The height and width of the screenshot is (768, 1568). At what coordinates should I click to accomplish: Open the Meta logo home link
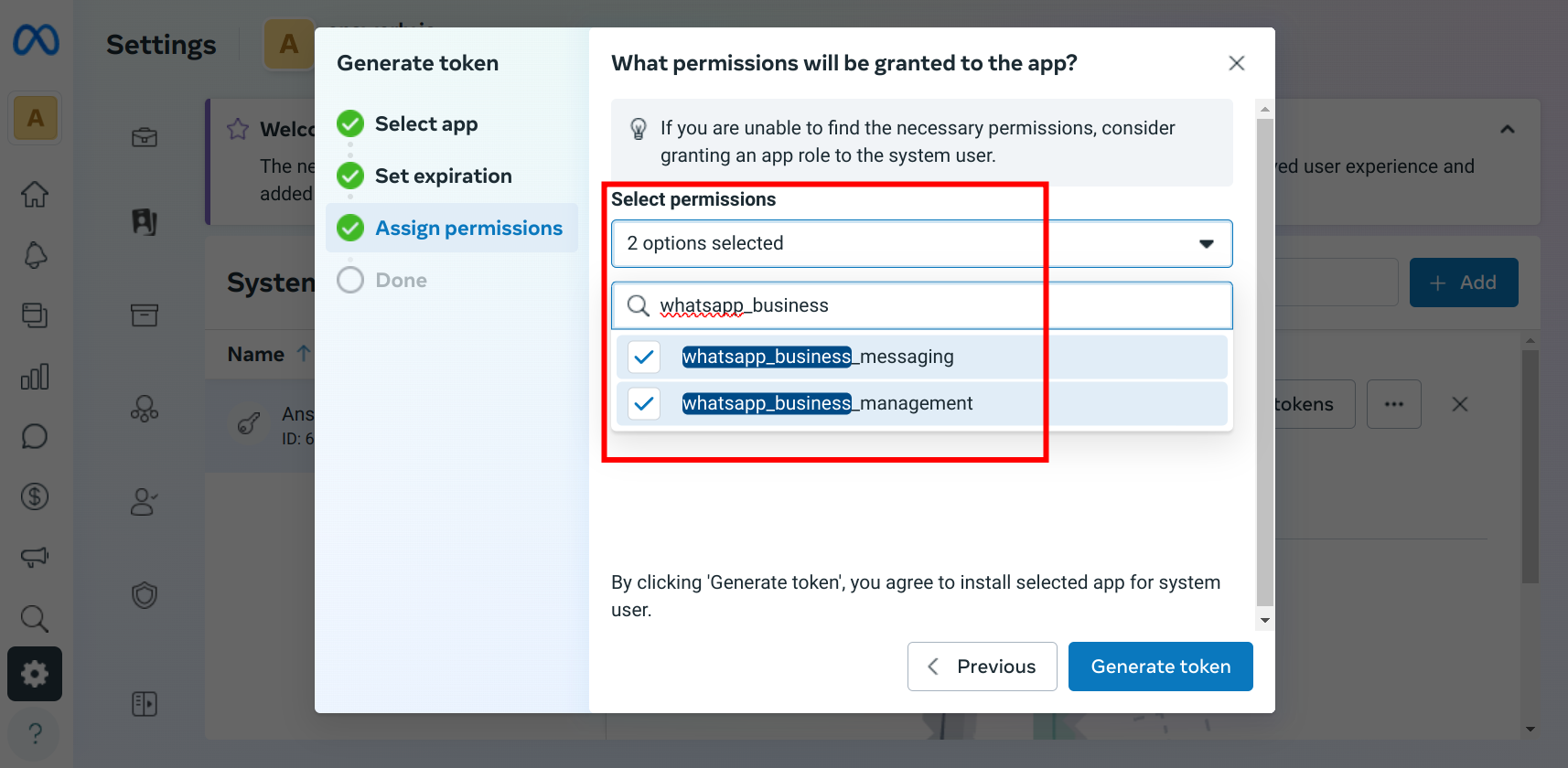pos(36,40)
